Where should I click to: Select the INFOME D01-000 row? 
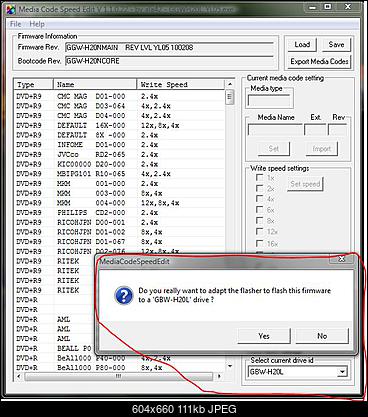[x=119, y=145]
